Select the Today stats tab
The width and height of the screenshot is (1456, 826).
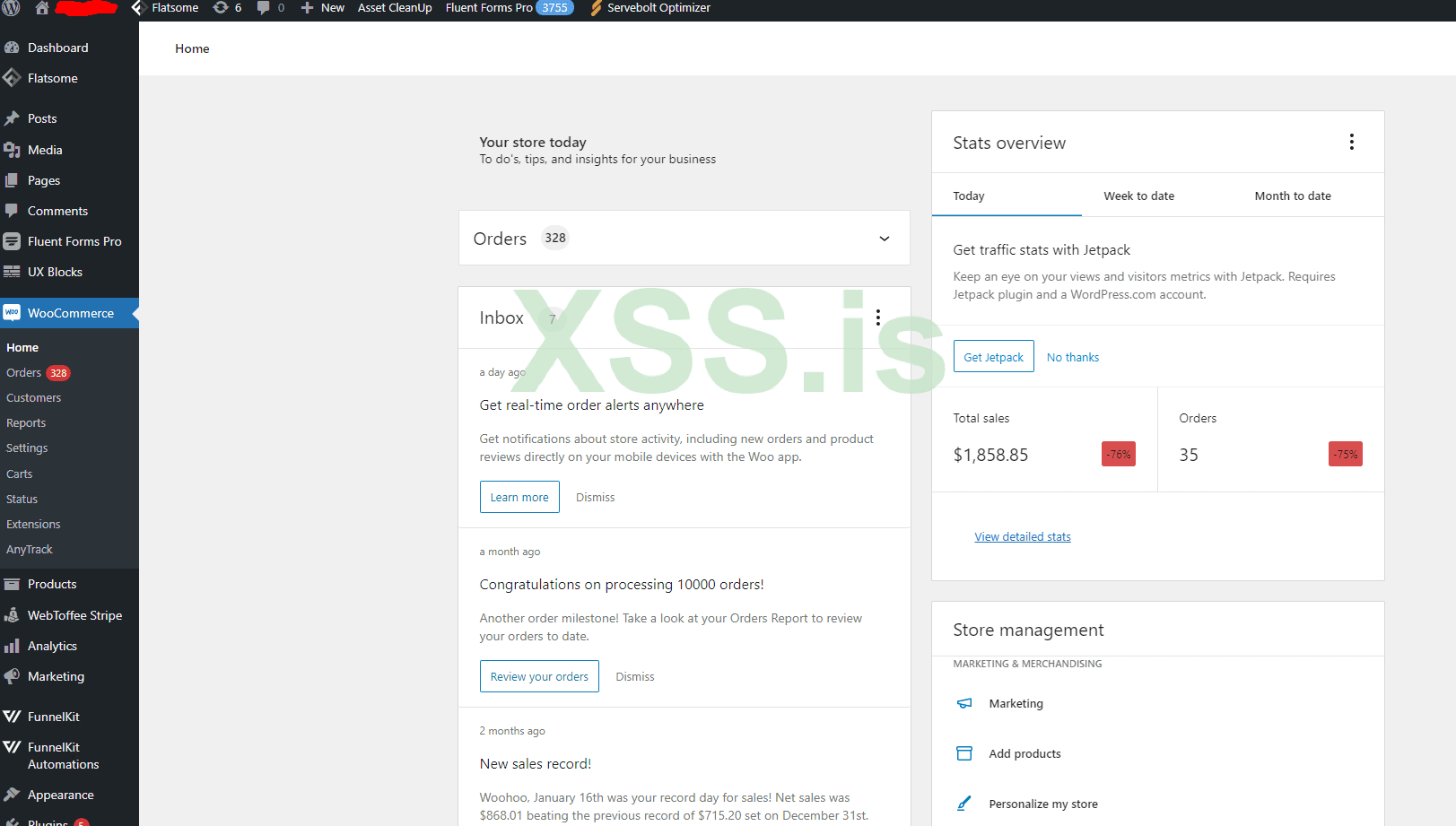coord(1007,196)
